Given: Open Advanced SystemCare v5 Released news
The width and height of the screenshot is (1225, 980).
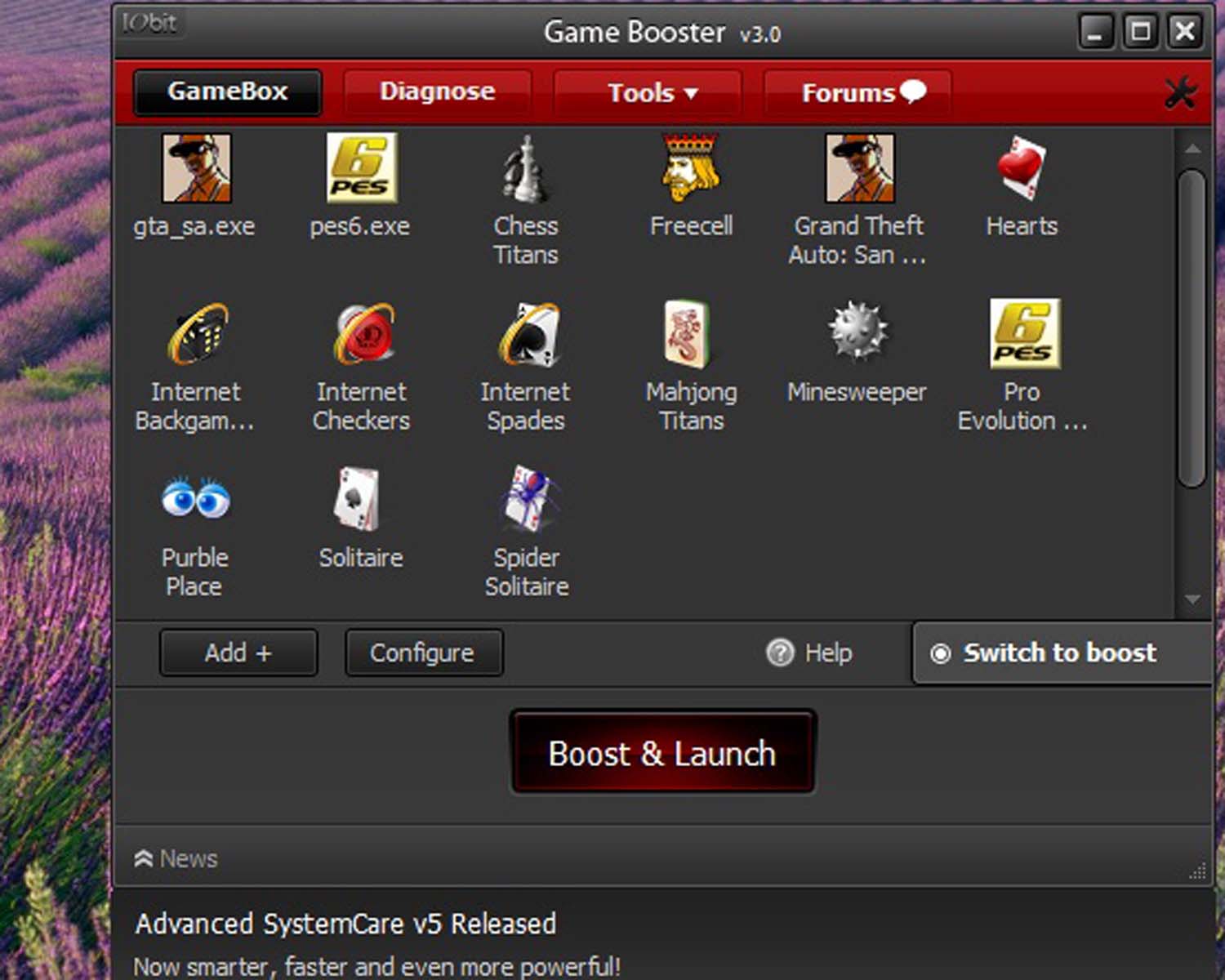Looking at the screenshot, I should coord(345,924).
